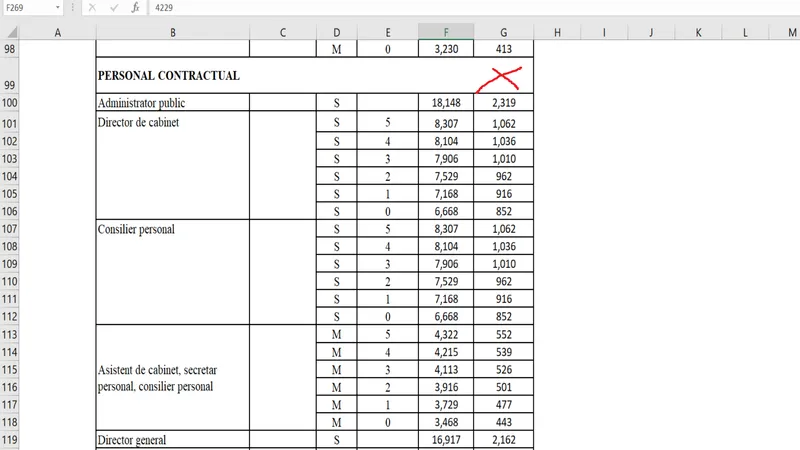
Task: Open the Name Box dropdown arrow
Action: [58, 7]
